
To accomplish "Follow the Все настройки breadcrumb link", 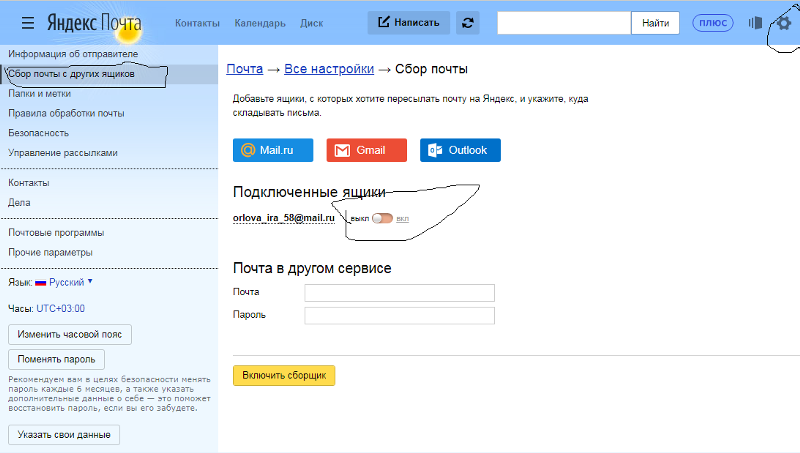I will click(329, 69).
